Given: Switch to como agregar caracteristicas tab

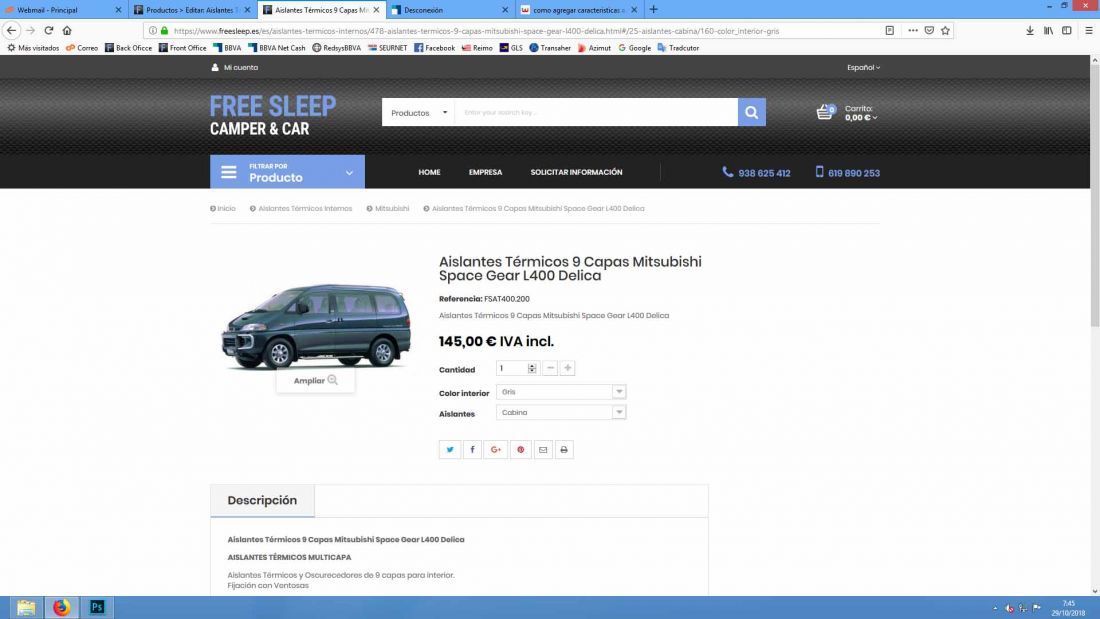Looking at the screenshot, I should click(x=579, y=10).
